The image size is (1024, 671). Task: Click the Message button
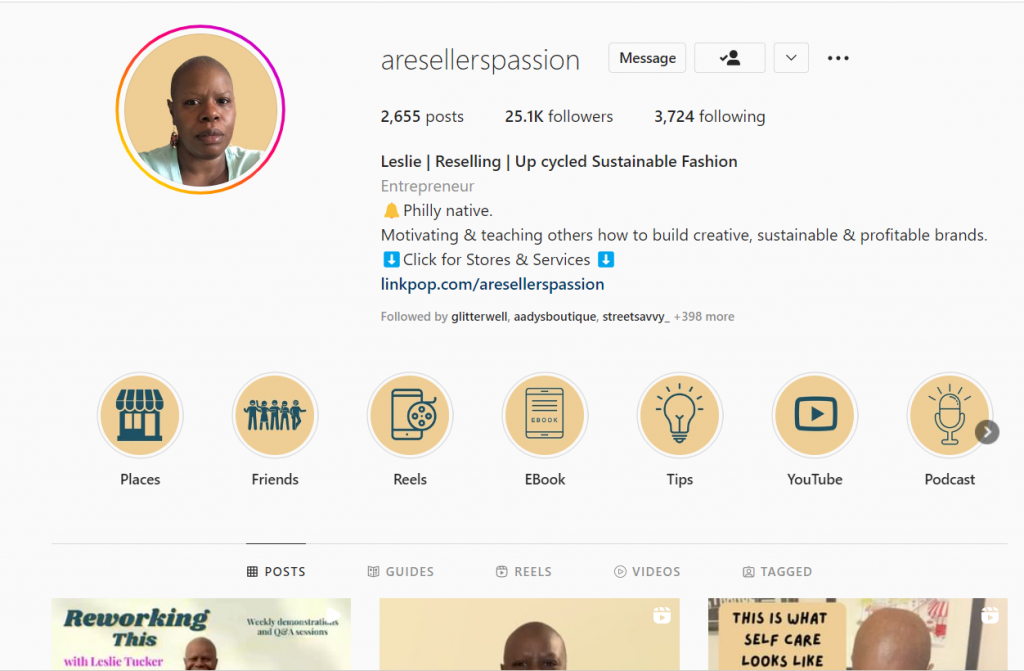(x=647, y=58)
